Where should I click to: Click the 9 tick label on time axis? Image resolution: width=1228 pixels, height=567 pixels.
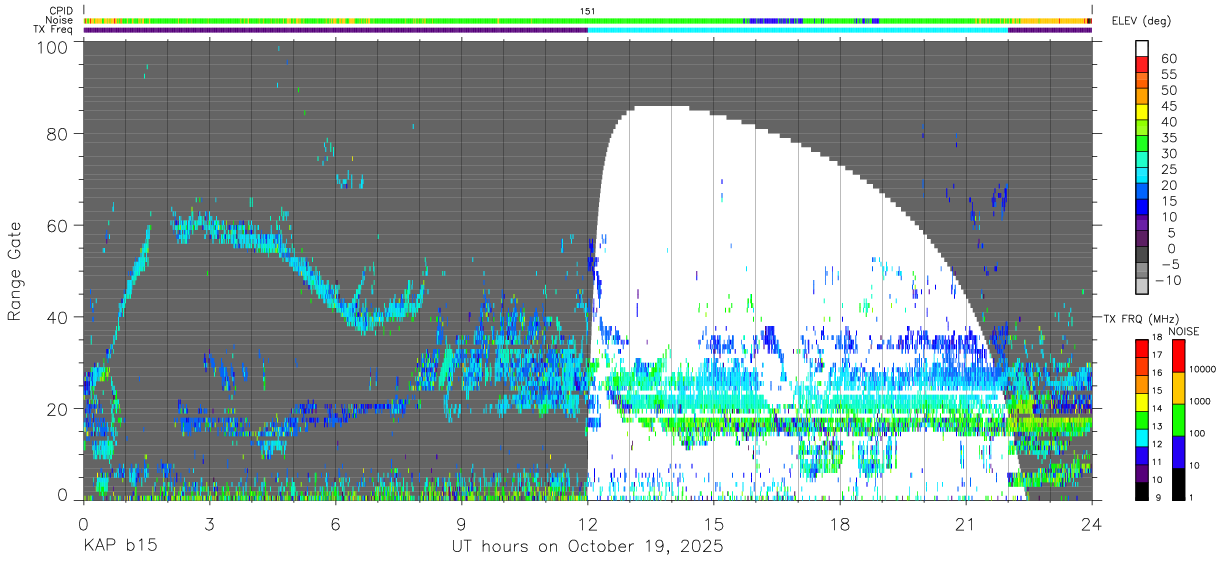pyautogui.click(x=461, y=524)
